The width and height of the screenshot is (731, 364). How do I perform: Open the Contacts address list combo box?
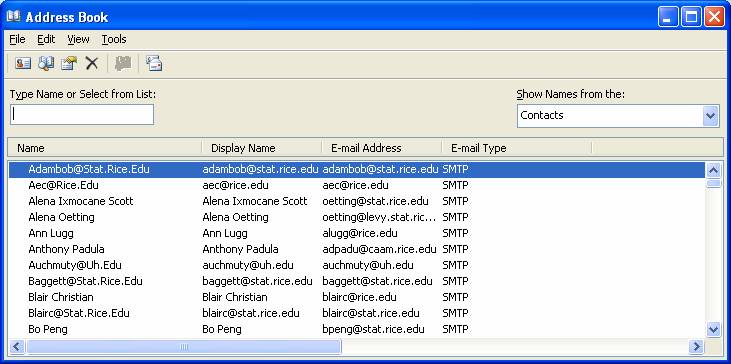click(618, 116)
